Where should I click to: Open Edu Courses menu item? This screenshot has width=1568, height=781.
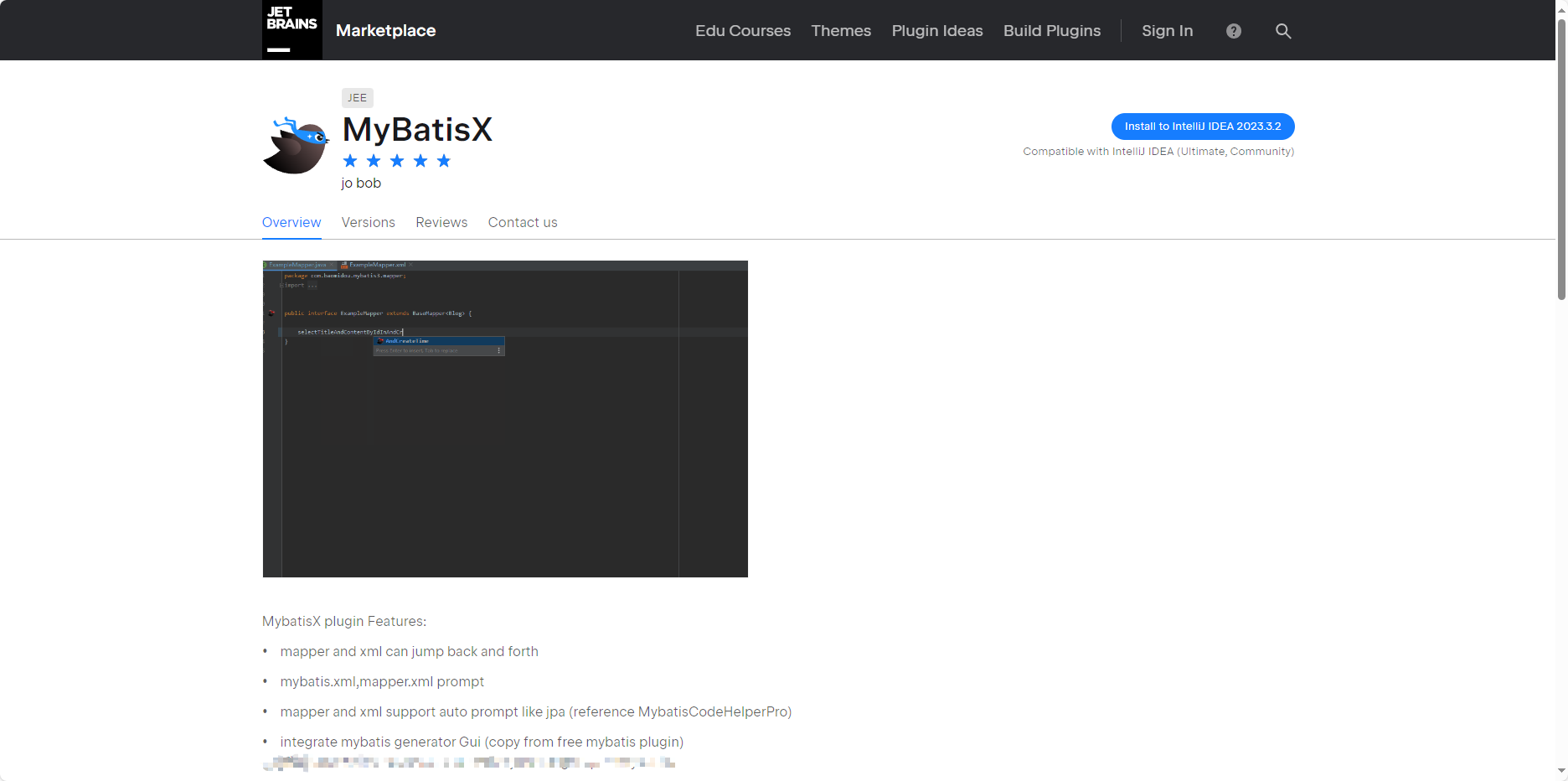tap(743, 30)
